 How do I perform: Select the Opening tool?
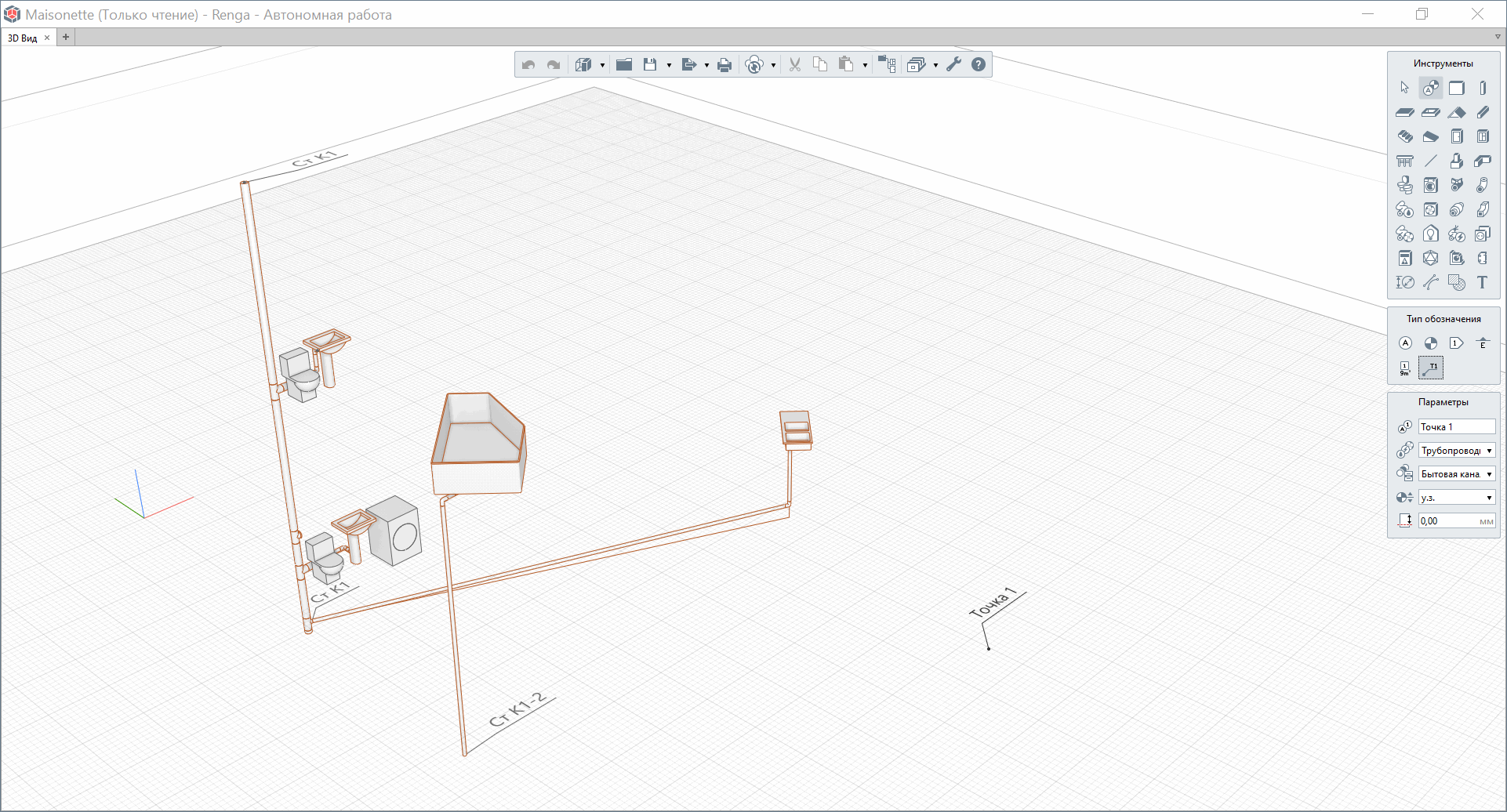pyautogui.click(x=1431, y=112)
